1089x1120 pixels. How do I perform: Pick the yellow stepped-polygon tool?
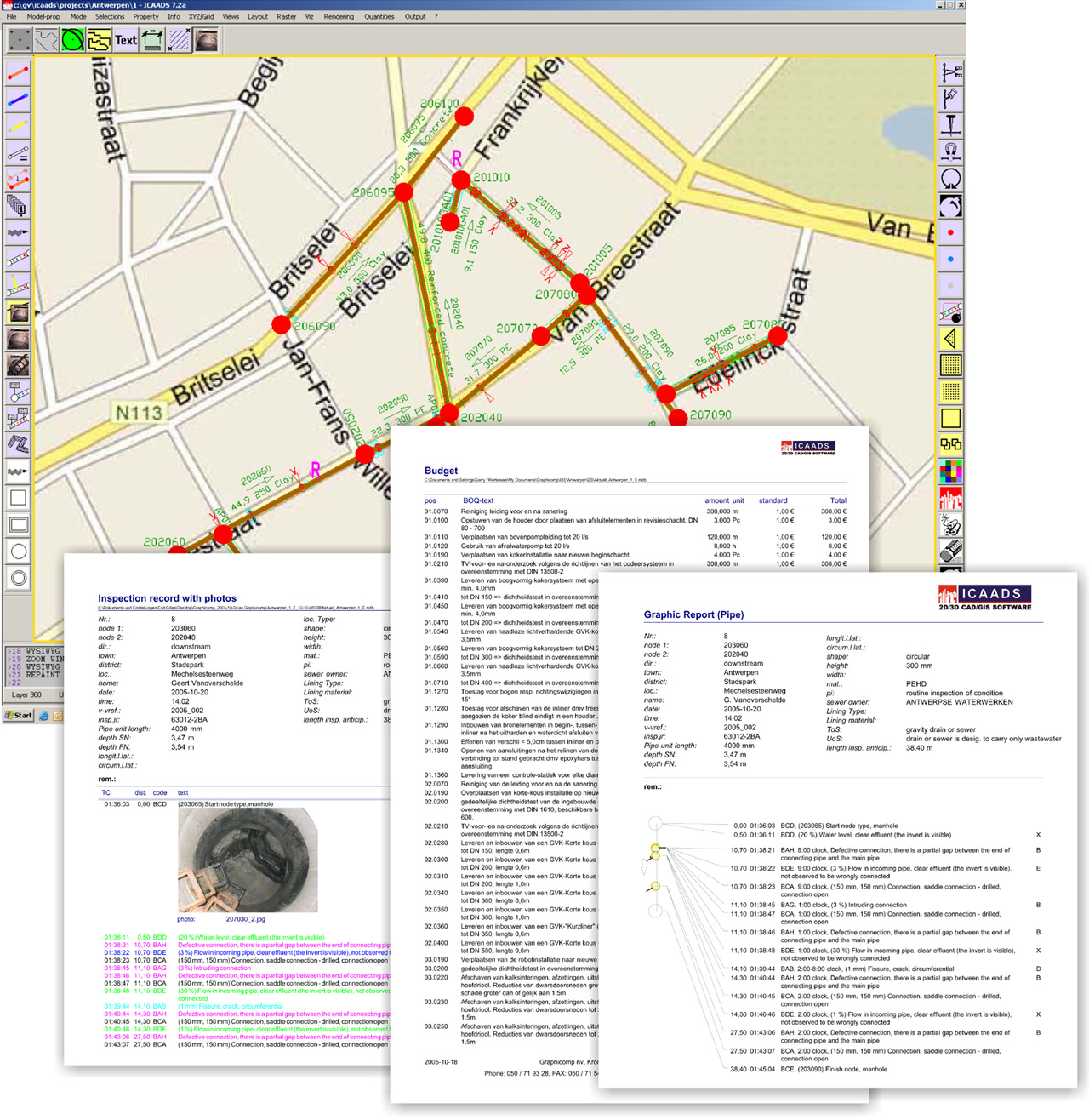pos(100,39)
